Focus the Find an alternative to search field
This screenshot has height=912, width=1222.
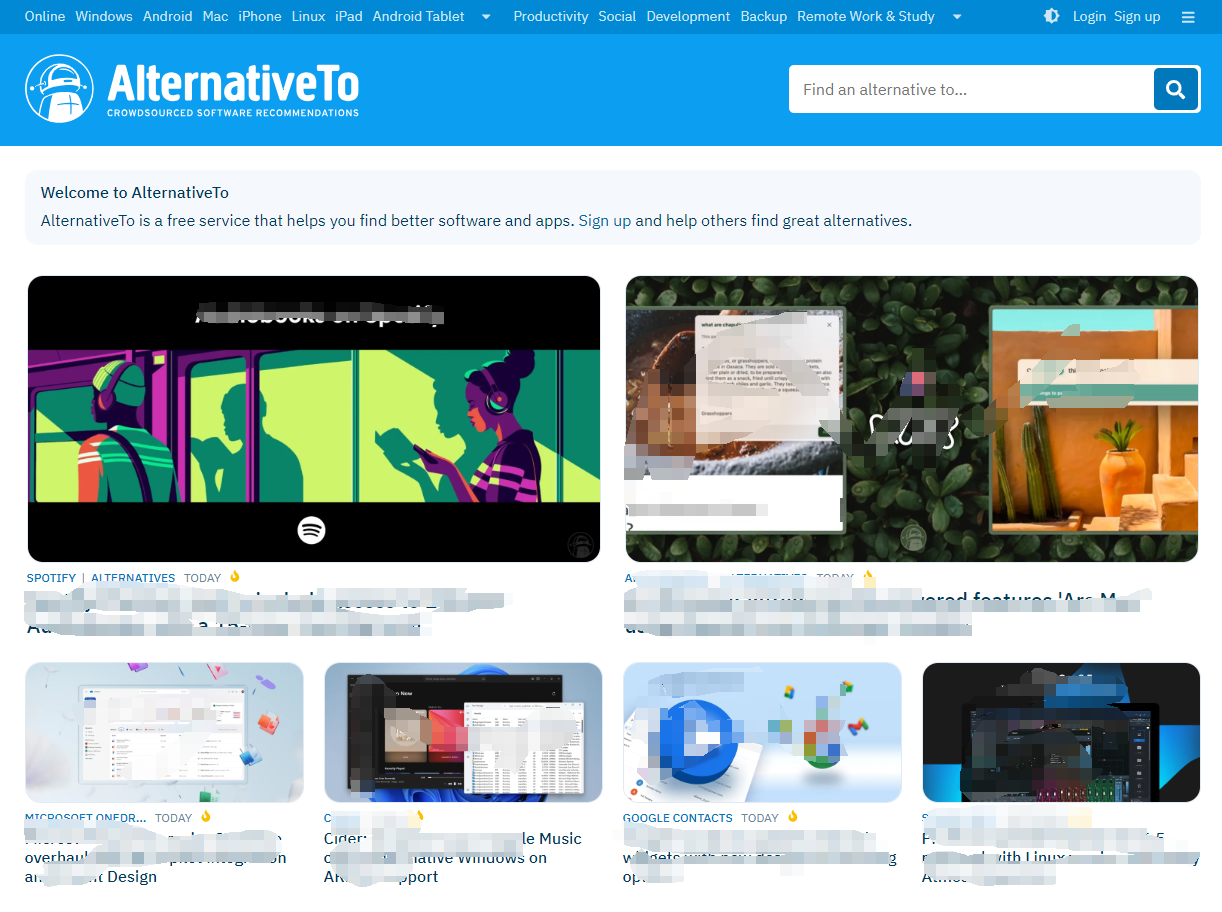(x=971, y=89)
